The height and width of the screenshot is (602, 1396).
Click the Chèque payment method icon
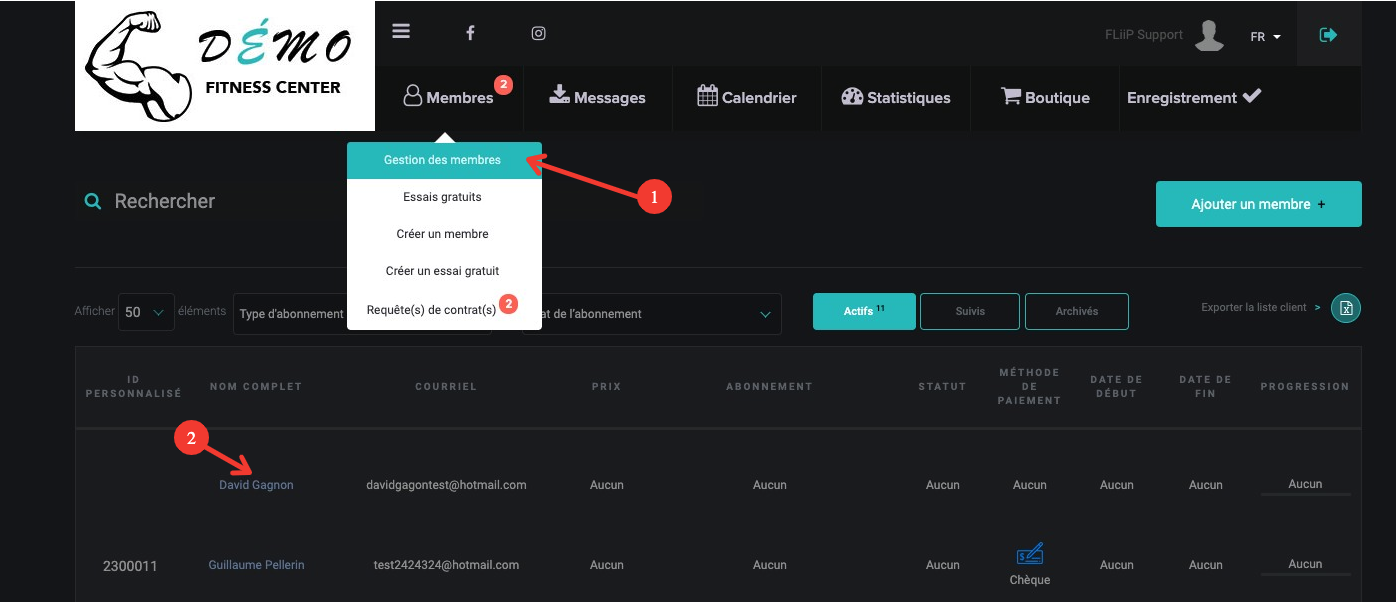[x=1029, y=553]
